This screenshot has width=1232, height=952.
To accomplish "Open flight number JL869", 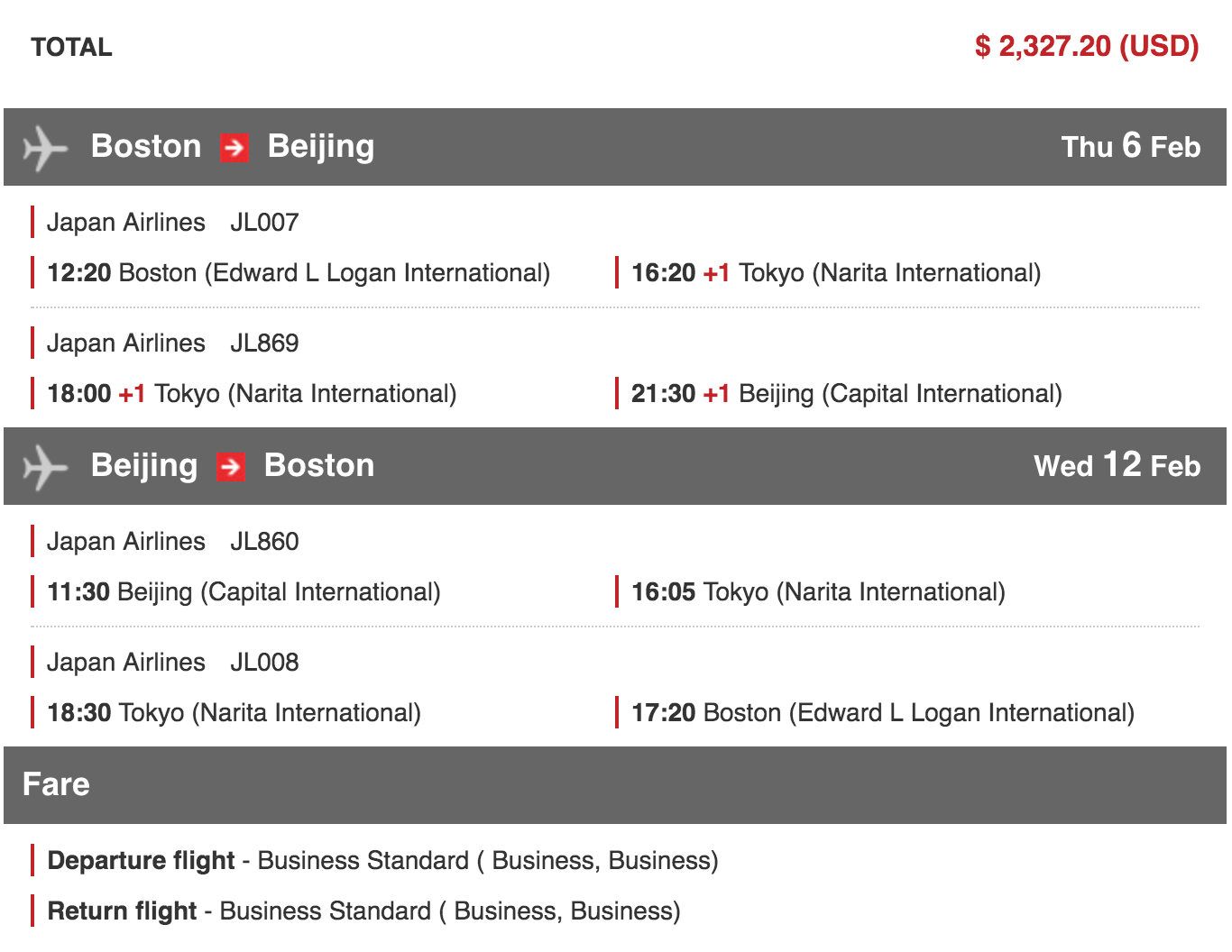I will click(264, 343).
